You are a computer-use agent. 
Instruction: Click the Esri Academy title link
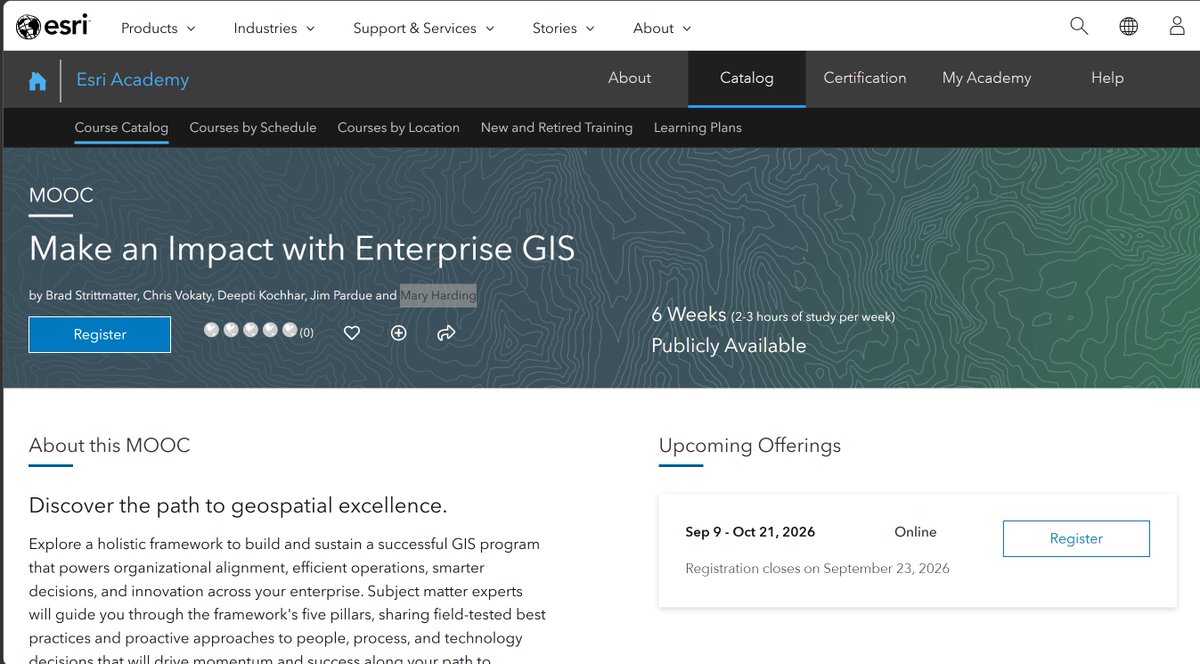[133, 80]
